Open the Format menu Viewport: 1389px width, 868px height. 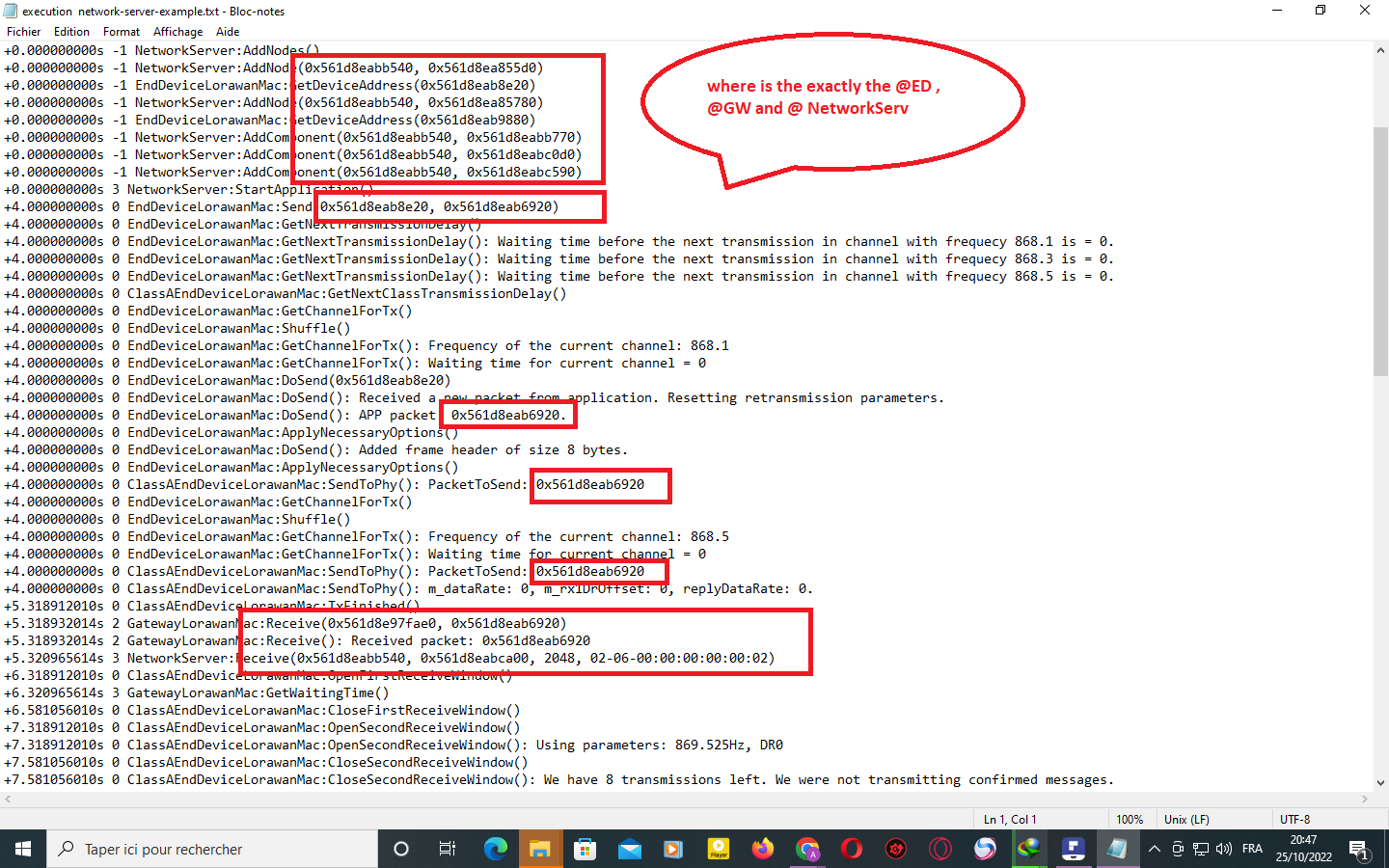[x=121, y=31]
